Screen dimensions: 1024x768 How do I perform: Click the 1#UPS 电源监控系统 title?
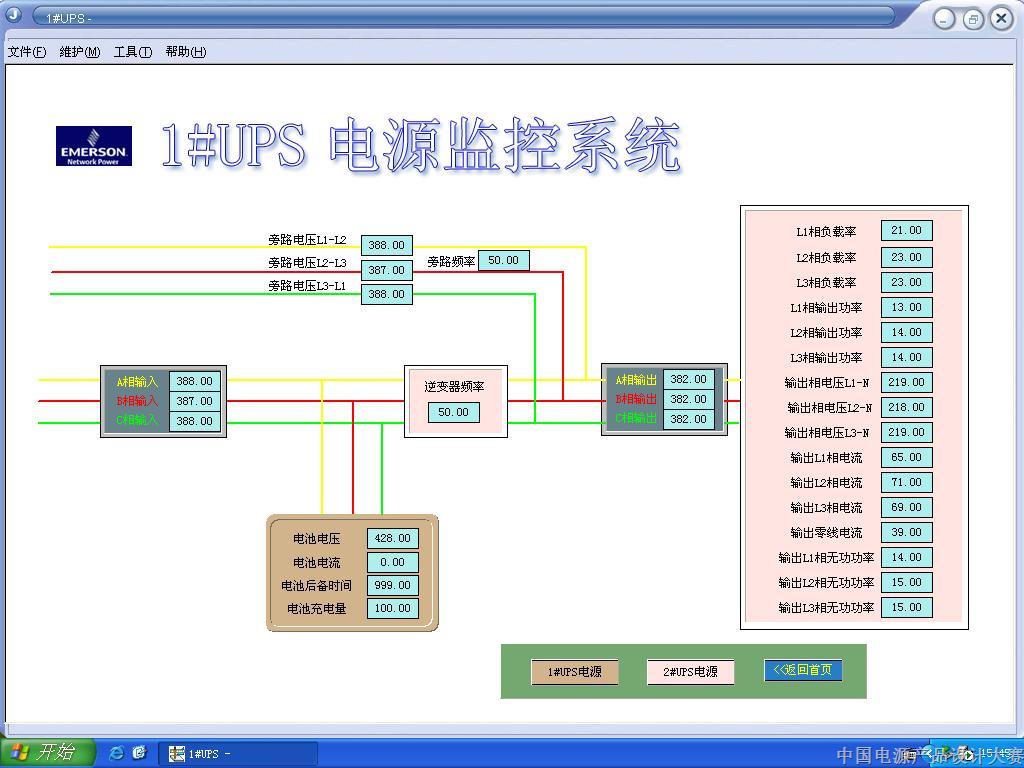click(422, 145)
